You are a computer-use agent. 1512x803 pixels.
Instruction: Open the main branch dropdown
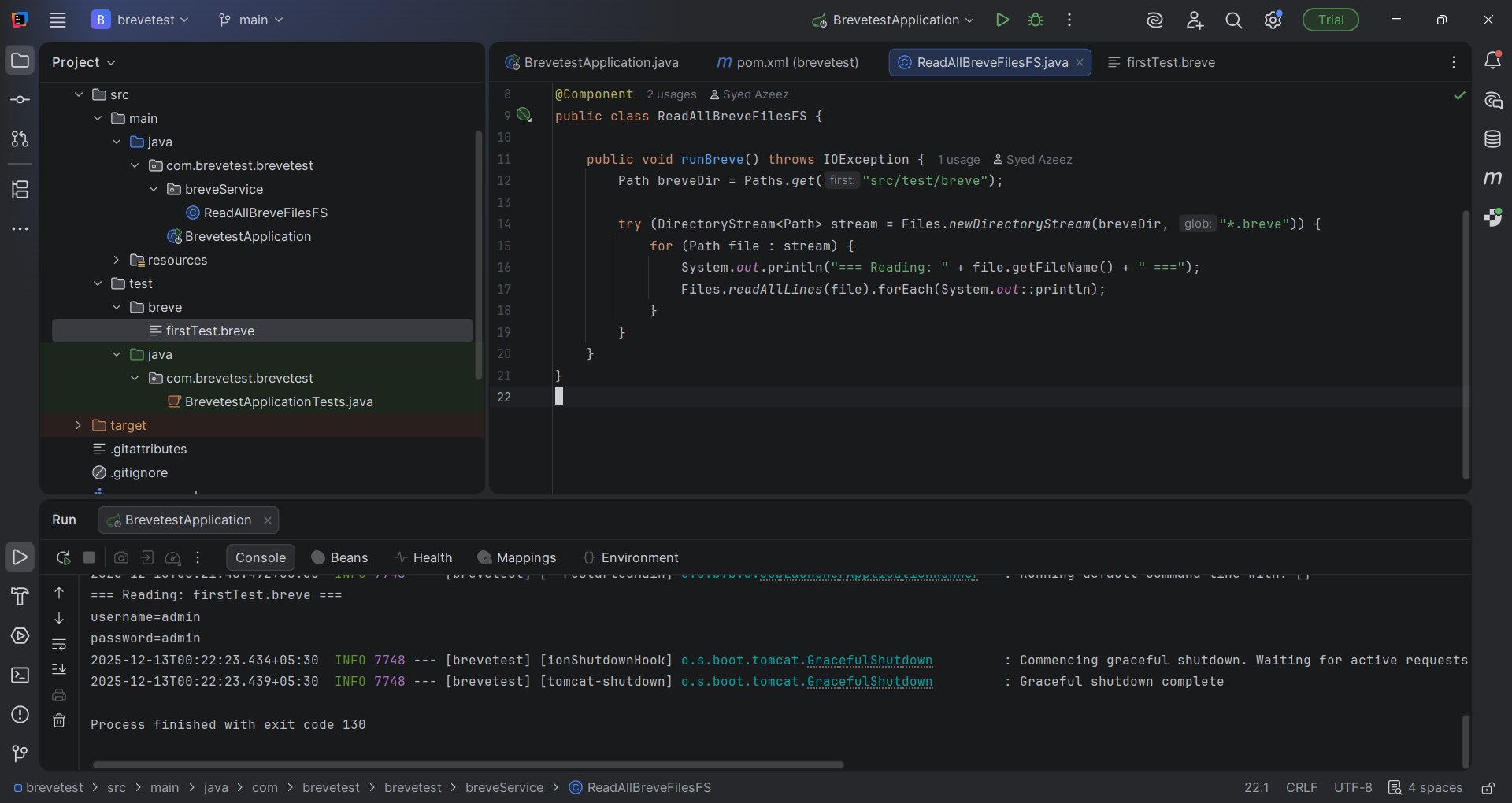250,20
